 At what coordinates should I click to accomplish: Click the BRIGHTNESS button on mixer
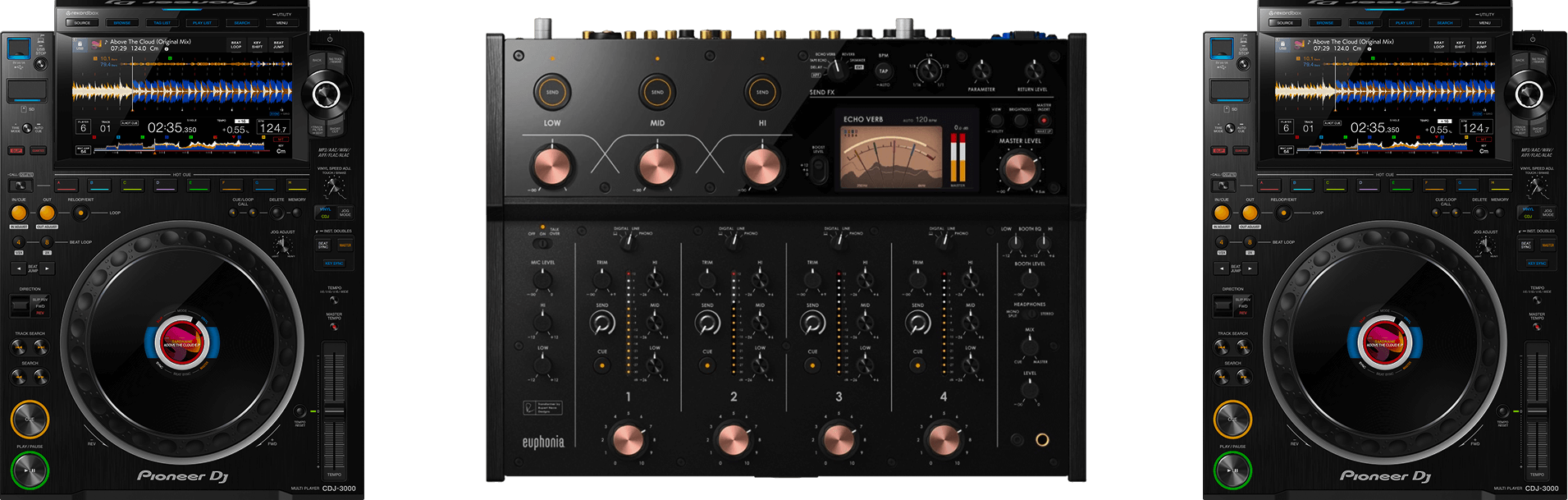[1020, 120]
